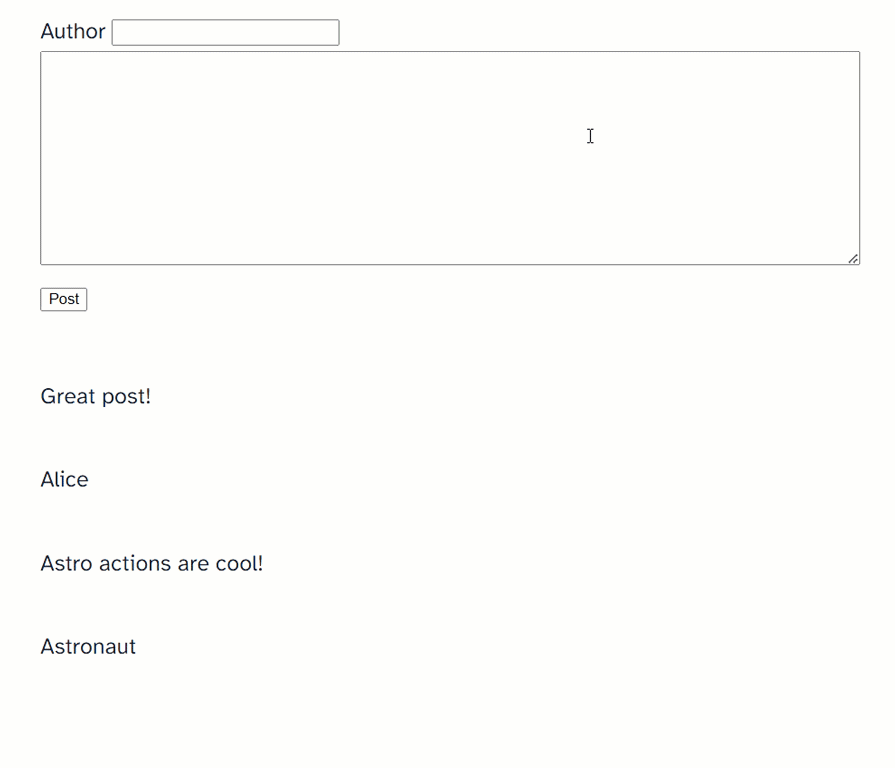
Task: Click inside the Author input field
Action: (x=224, y=32)
